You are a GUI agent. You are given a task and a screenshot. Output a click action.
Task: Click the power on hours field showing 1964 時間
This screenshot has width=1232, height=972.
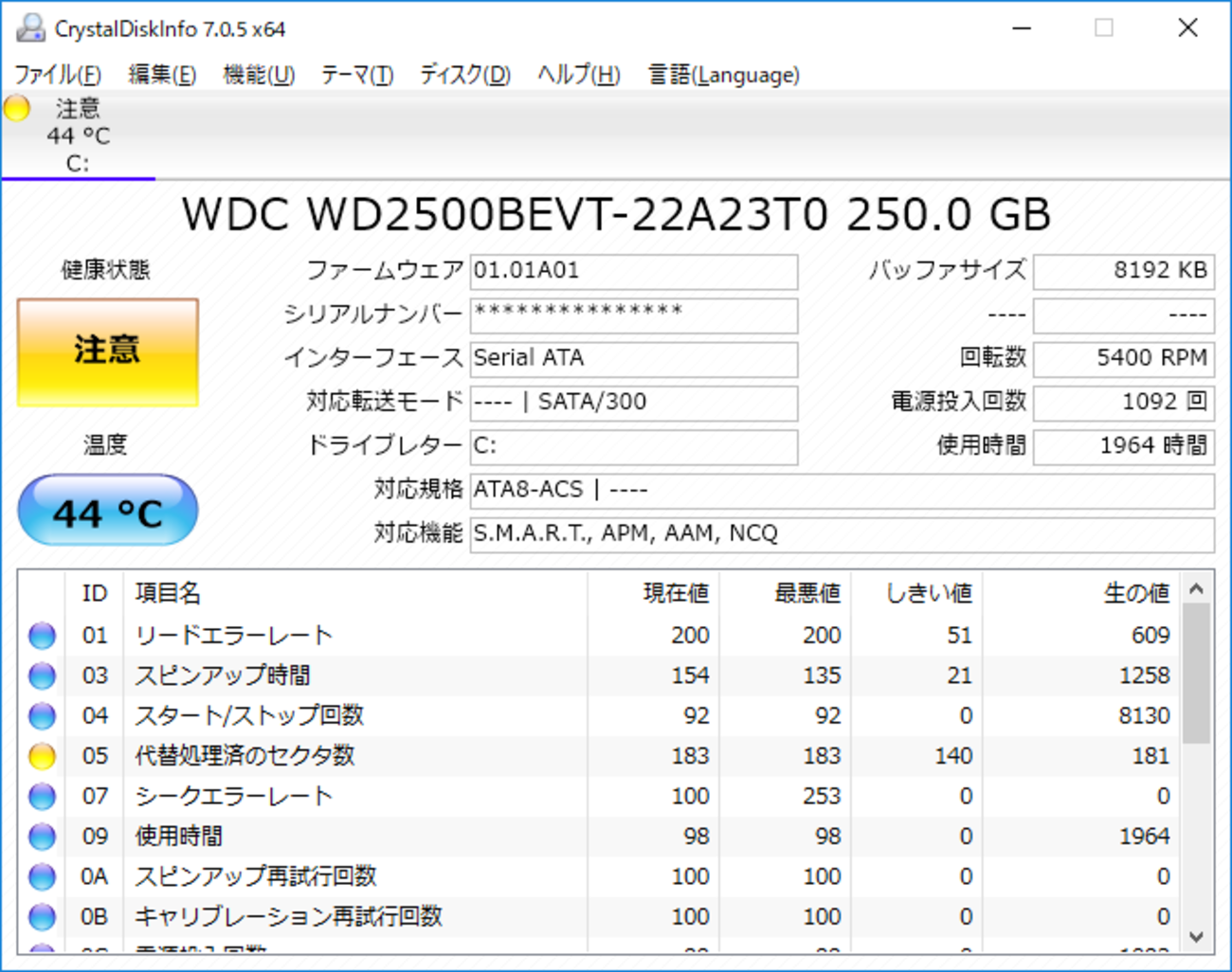pos(1124,447)
